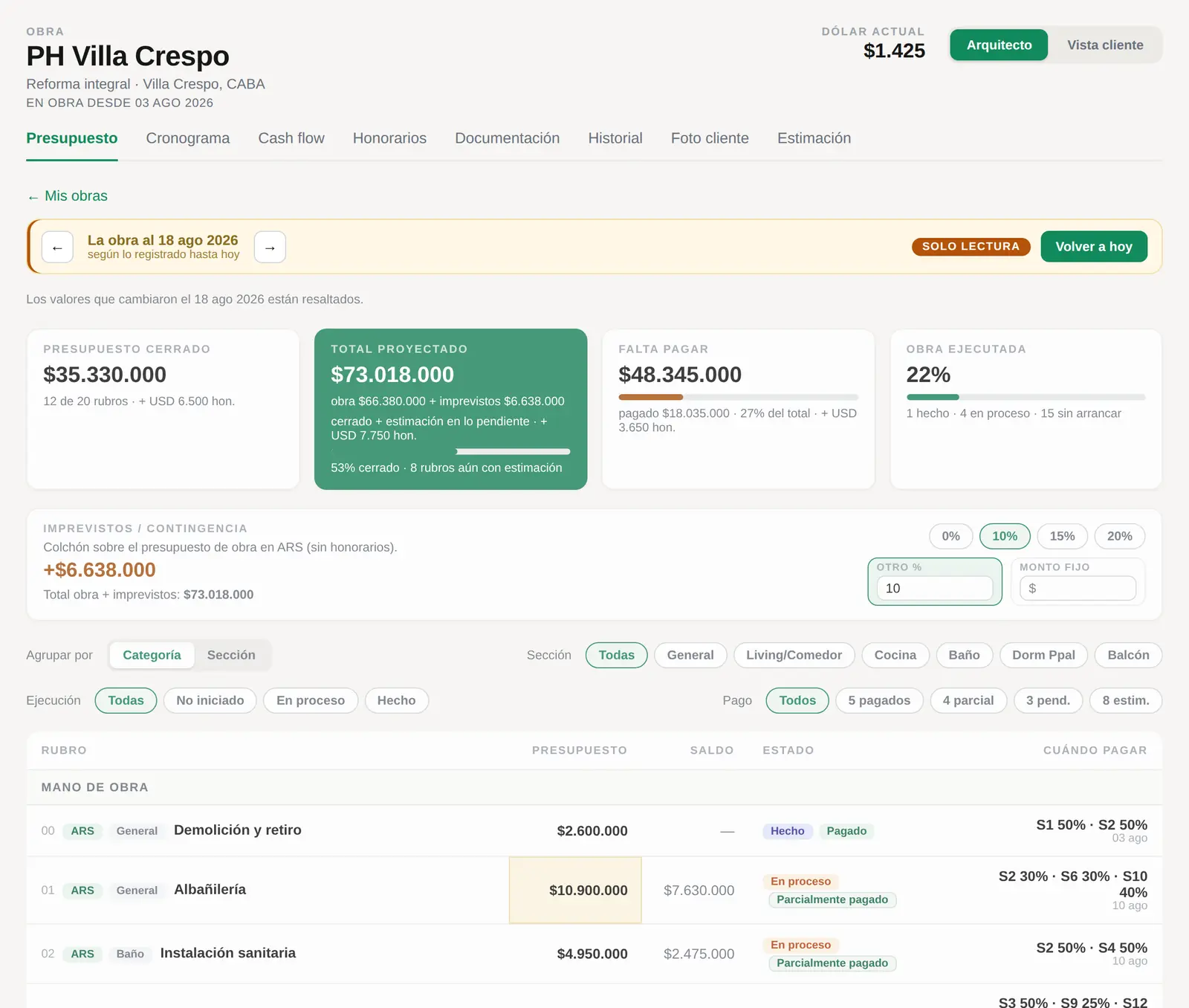1189x1008 pixels.
Task: Filter execution by En proceso
Action: tap(311, 700)
